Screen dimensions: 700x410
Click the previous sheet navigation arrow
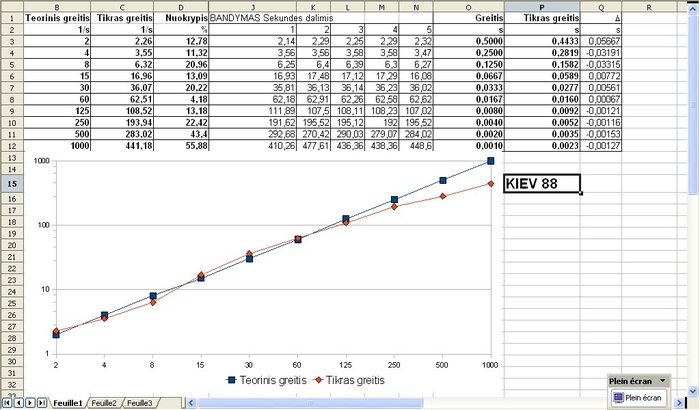(x=18, y=403)
